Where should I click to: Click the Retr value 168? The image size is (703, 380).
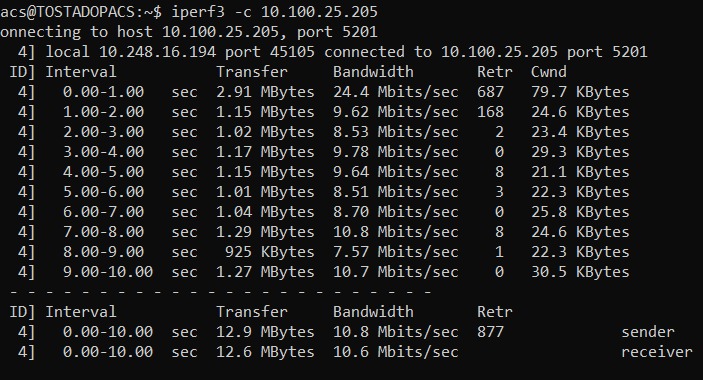(x=490, y=112)
